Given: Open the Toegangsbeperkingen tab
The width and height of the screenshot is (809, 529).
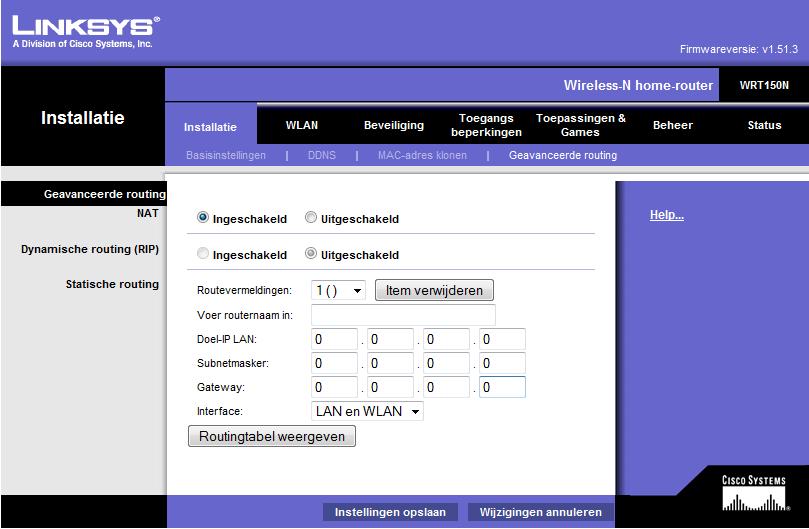Looking at the screenshot, I should (x=486, y=125).
